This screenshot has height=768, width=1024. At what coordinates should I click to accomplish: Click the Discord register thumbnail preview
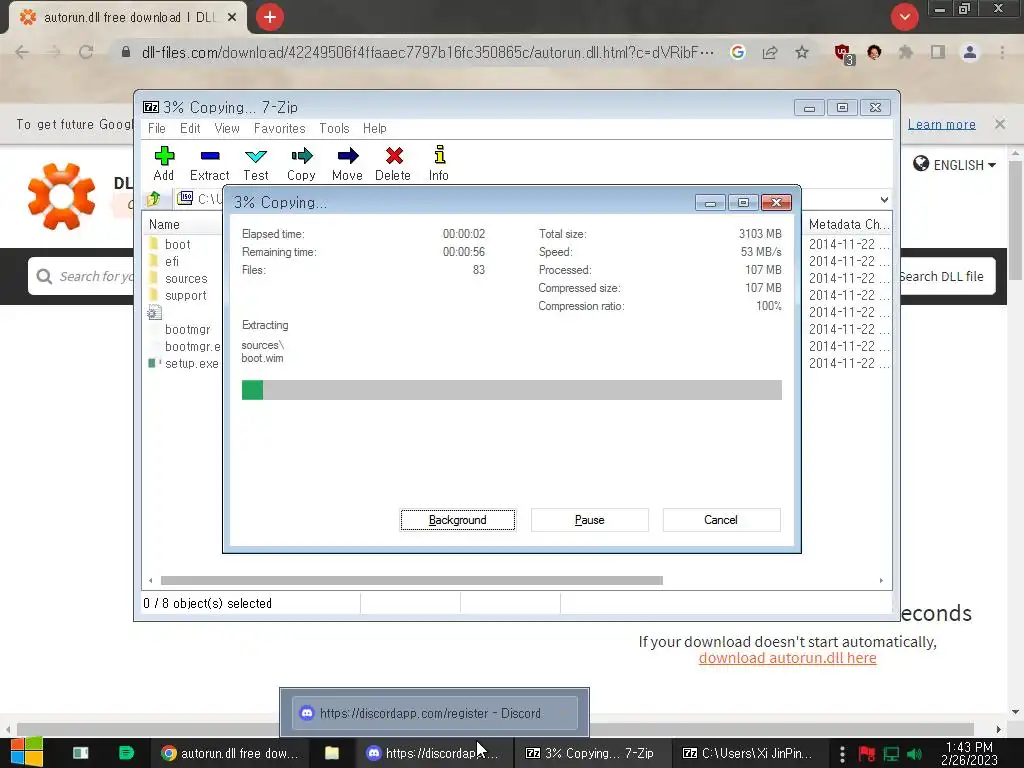click(434, 712)
